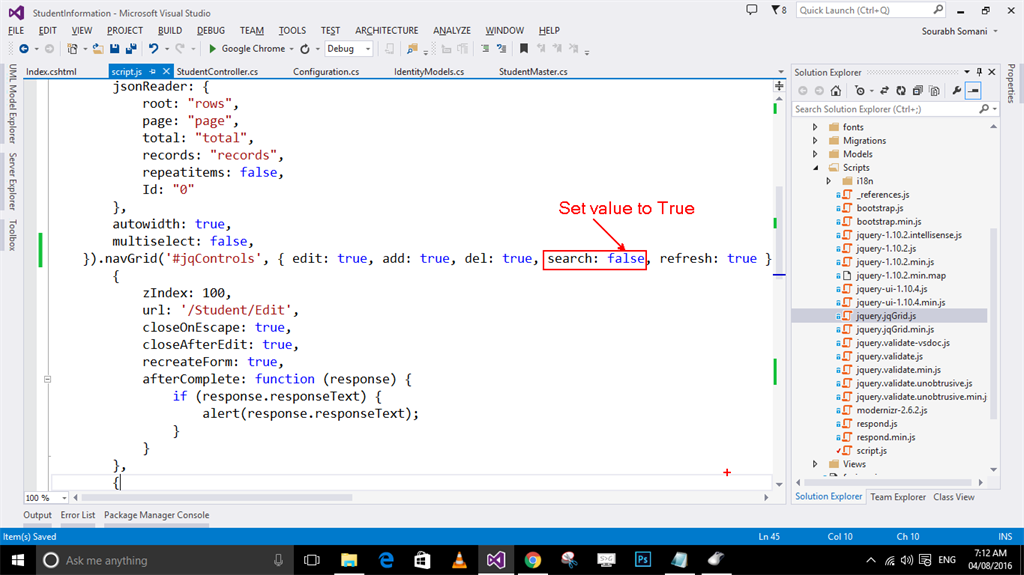Open the notifications flag icon

778,10
